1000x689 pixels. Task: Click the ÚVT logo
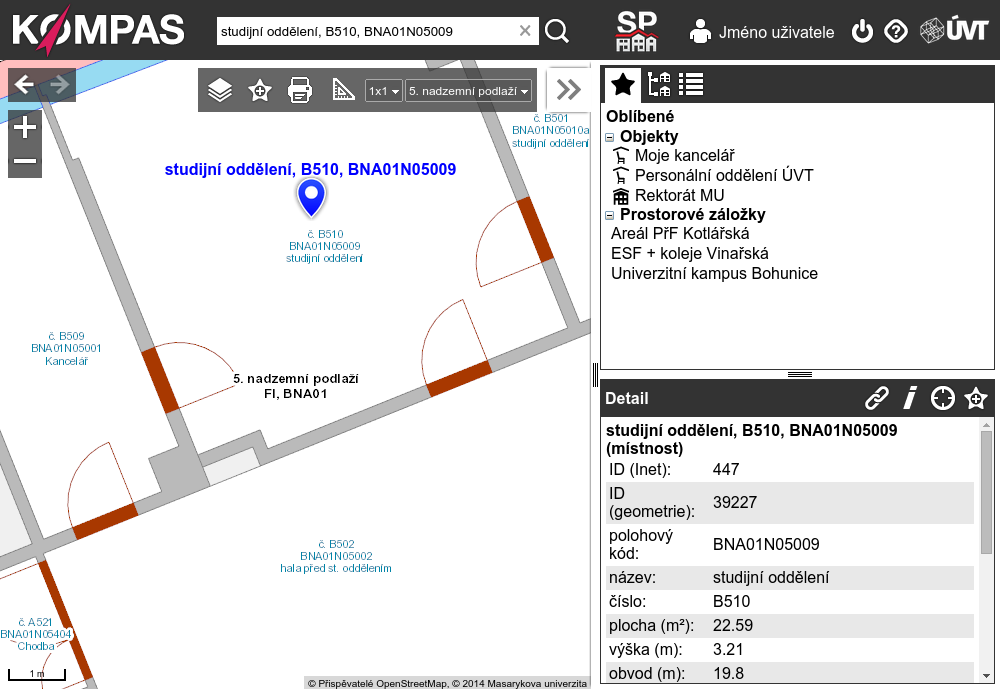pos(954,30)
